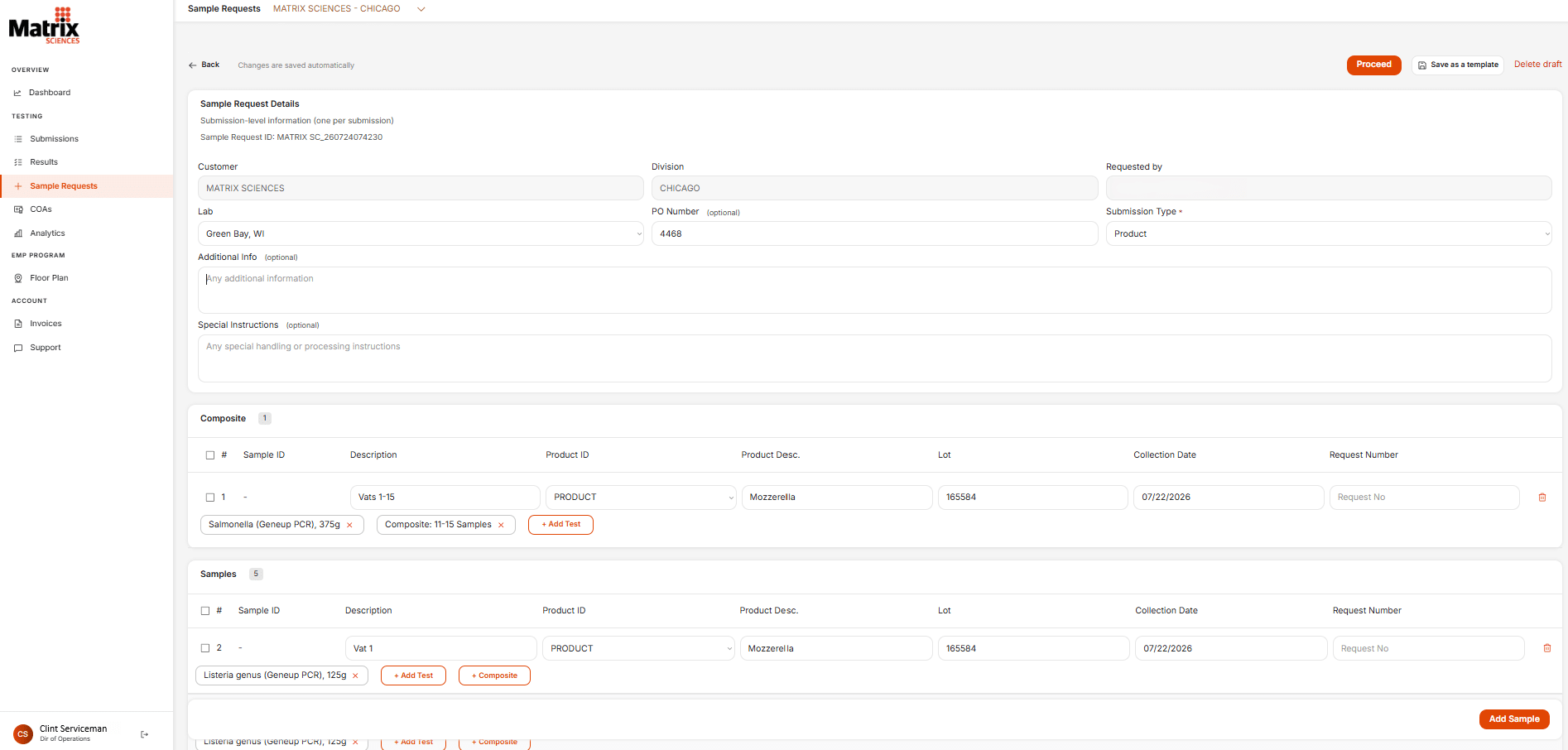Click the Division field CHICAGO

[874, 188]
